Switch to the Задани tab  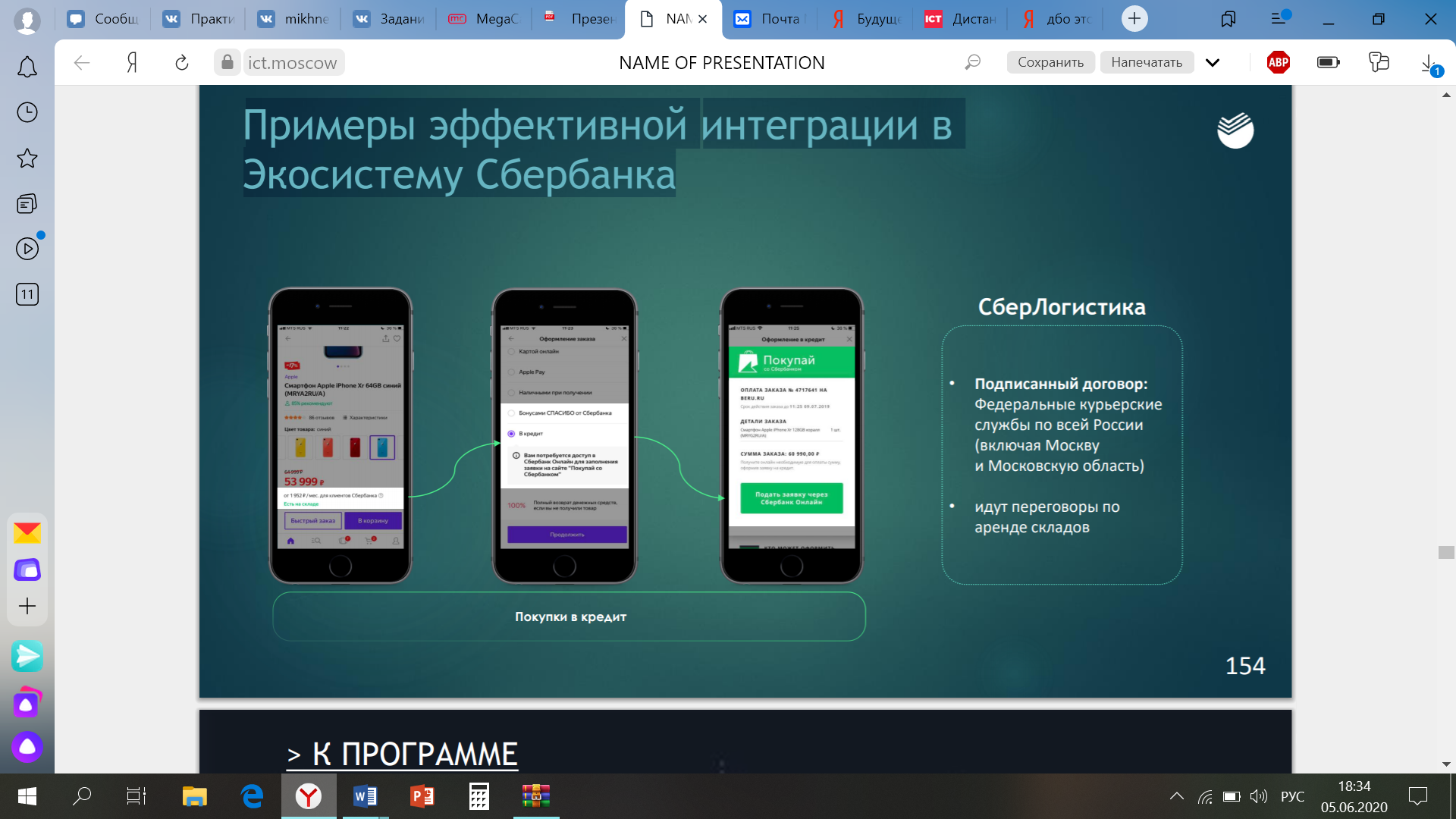(x=390, y=19)
